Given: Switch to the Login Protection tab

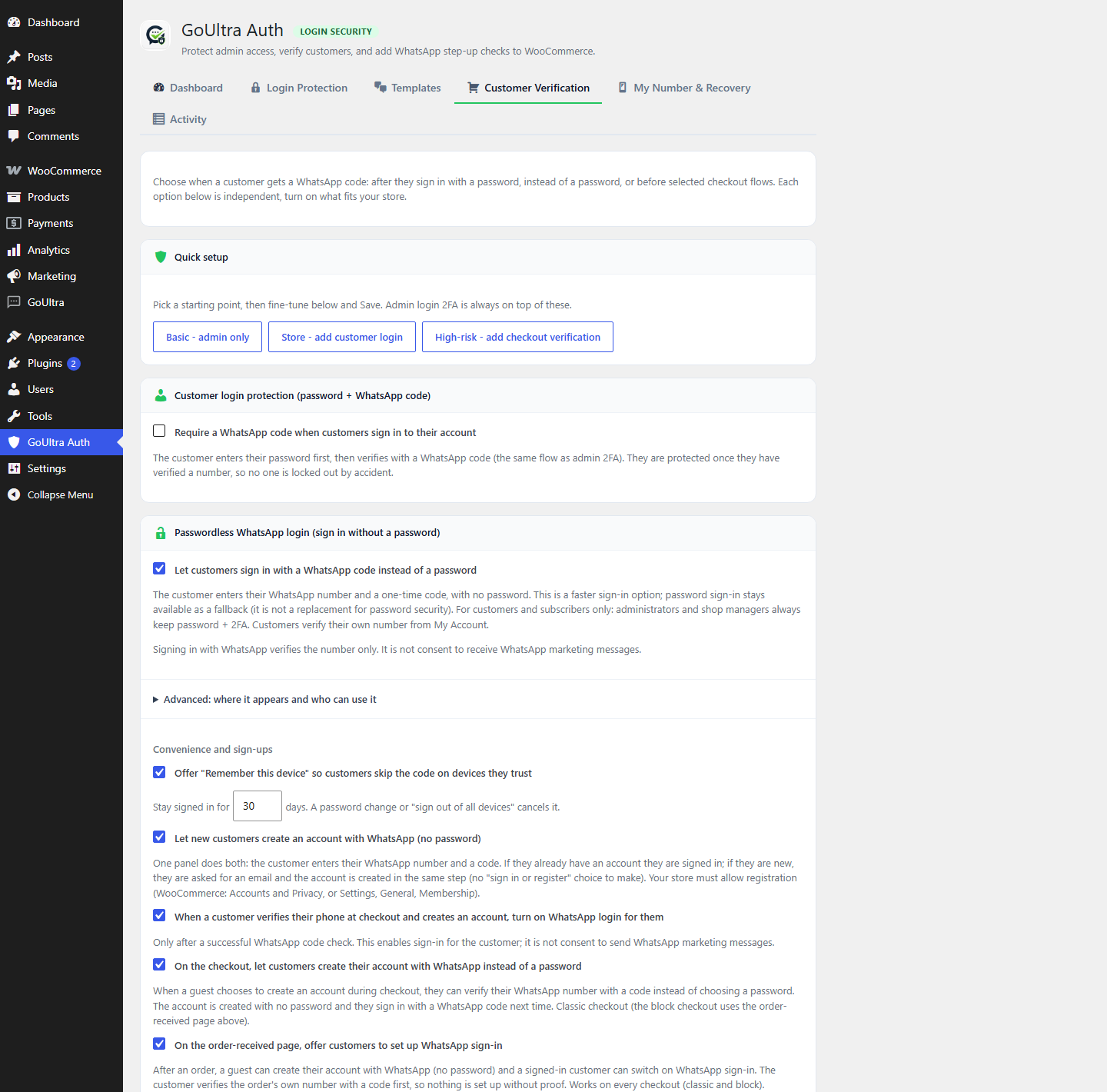Looking at the screenshot, I should coord(299,88).
